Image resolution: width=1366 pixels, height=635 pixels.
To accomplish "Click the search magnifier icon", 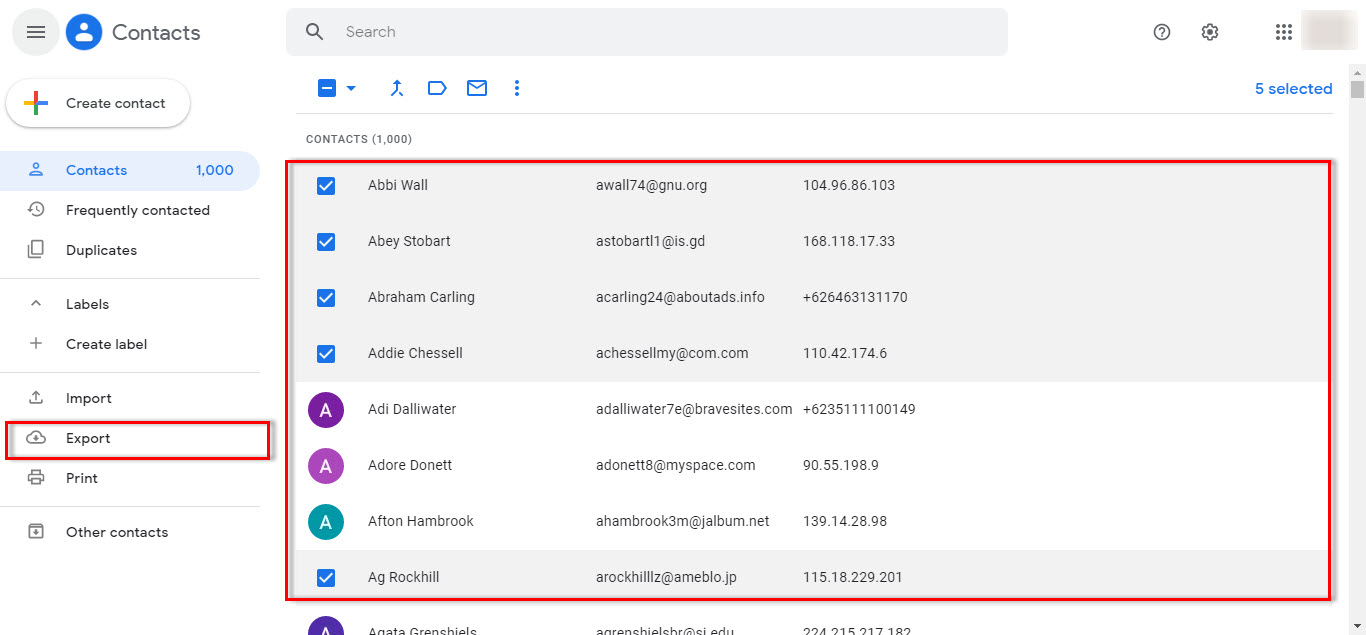I will point(314,32).
